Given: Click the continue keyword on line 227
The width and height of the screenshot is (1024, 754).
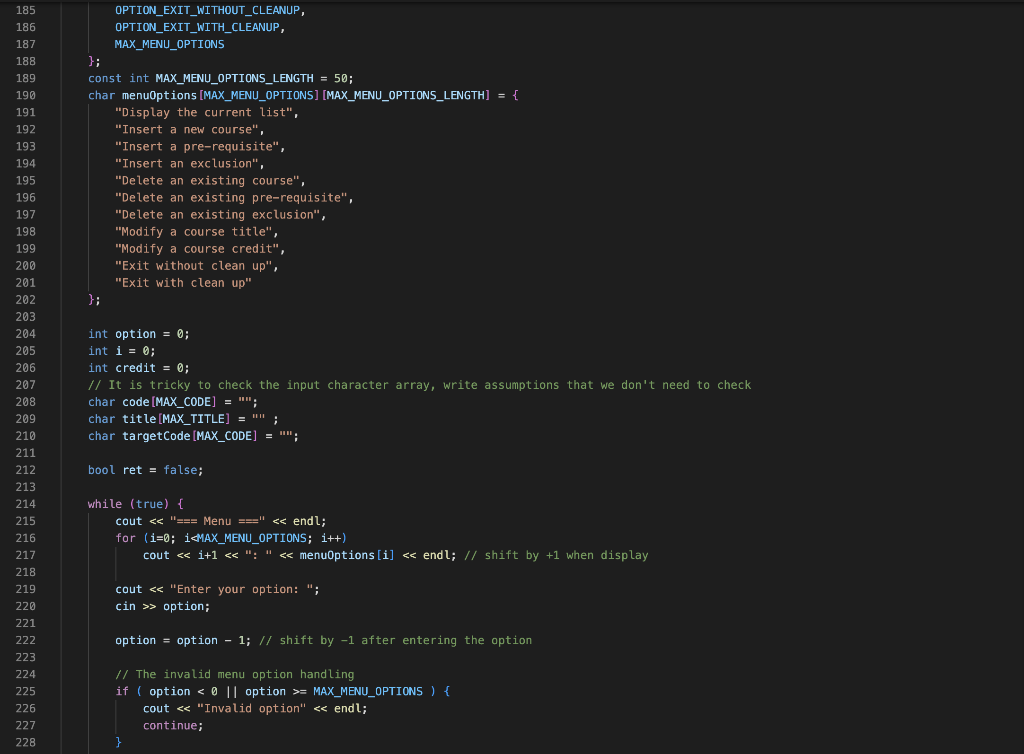Looking at the screenshot, I should pos(170,725).
